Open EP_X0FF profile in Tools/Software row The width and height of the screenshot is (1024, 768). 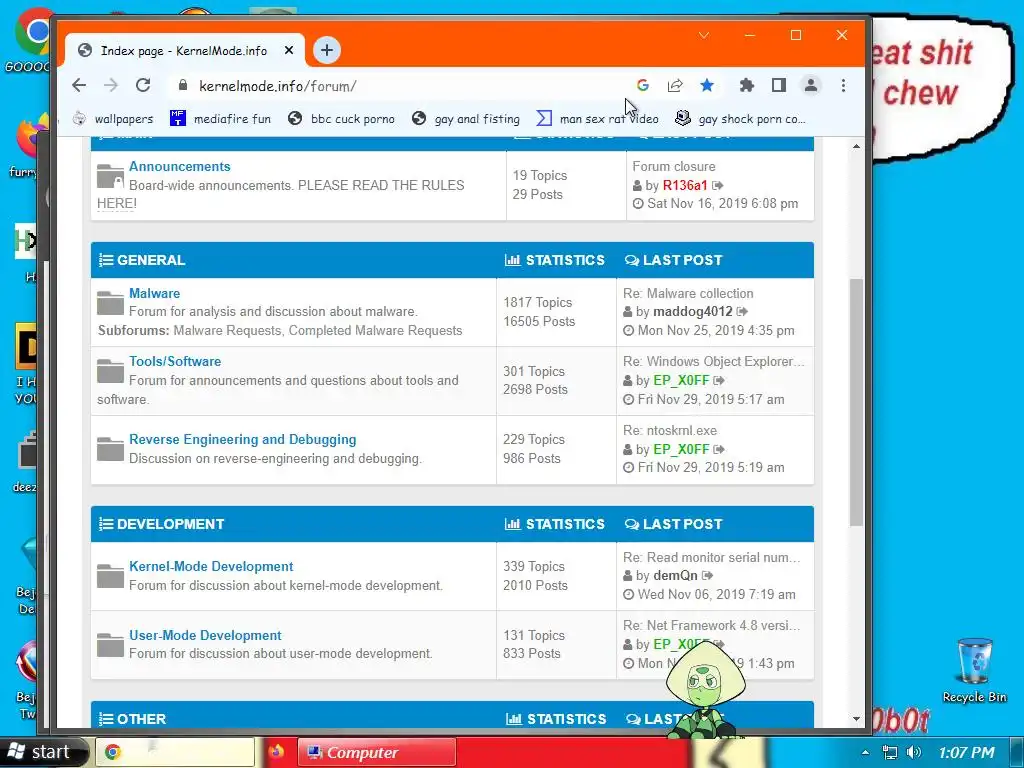[681, 380]
